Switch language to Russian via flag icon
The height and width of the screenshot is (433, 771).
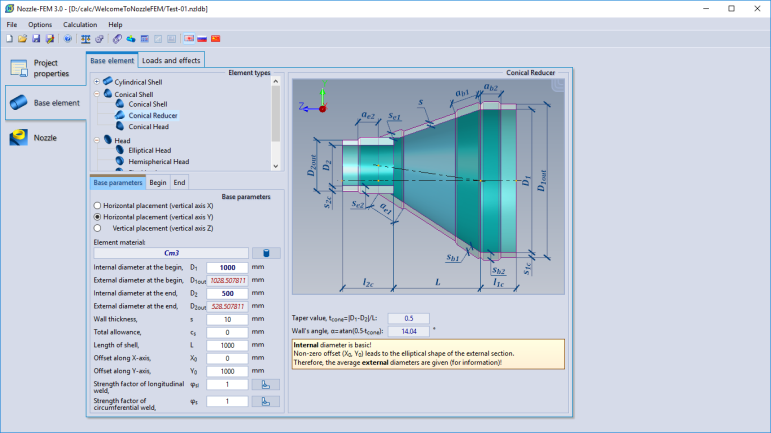(202, 39)
